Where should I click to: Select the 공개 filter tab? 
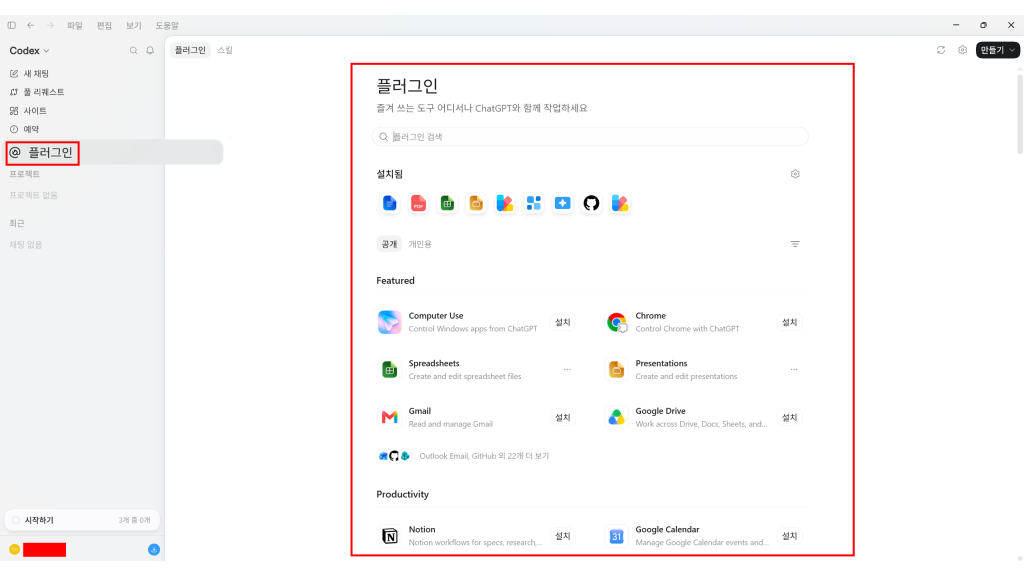click(x=389, y=244)
